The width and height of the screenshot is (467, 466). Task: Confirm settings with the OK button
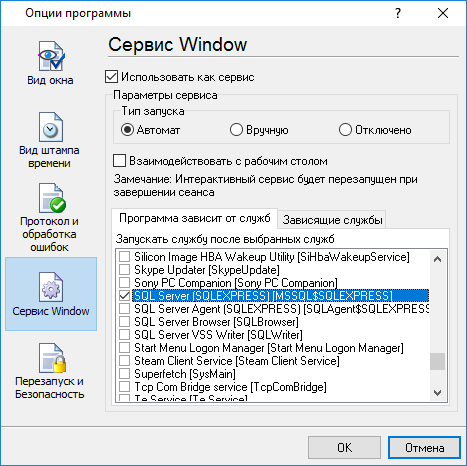point(344,447)
